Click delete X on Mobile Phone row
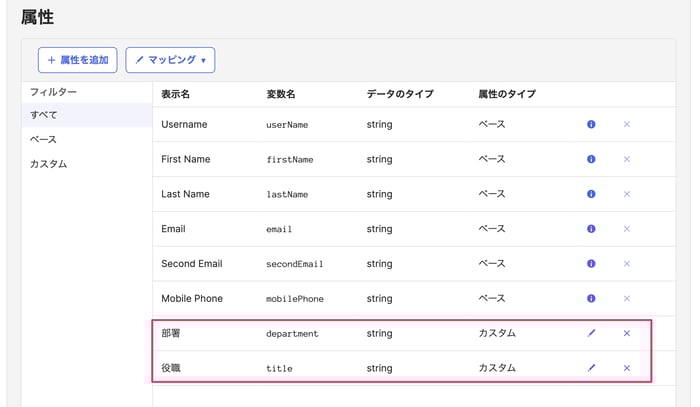This screenshot has height=407, width=700. (x=627, y=298)
